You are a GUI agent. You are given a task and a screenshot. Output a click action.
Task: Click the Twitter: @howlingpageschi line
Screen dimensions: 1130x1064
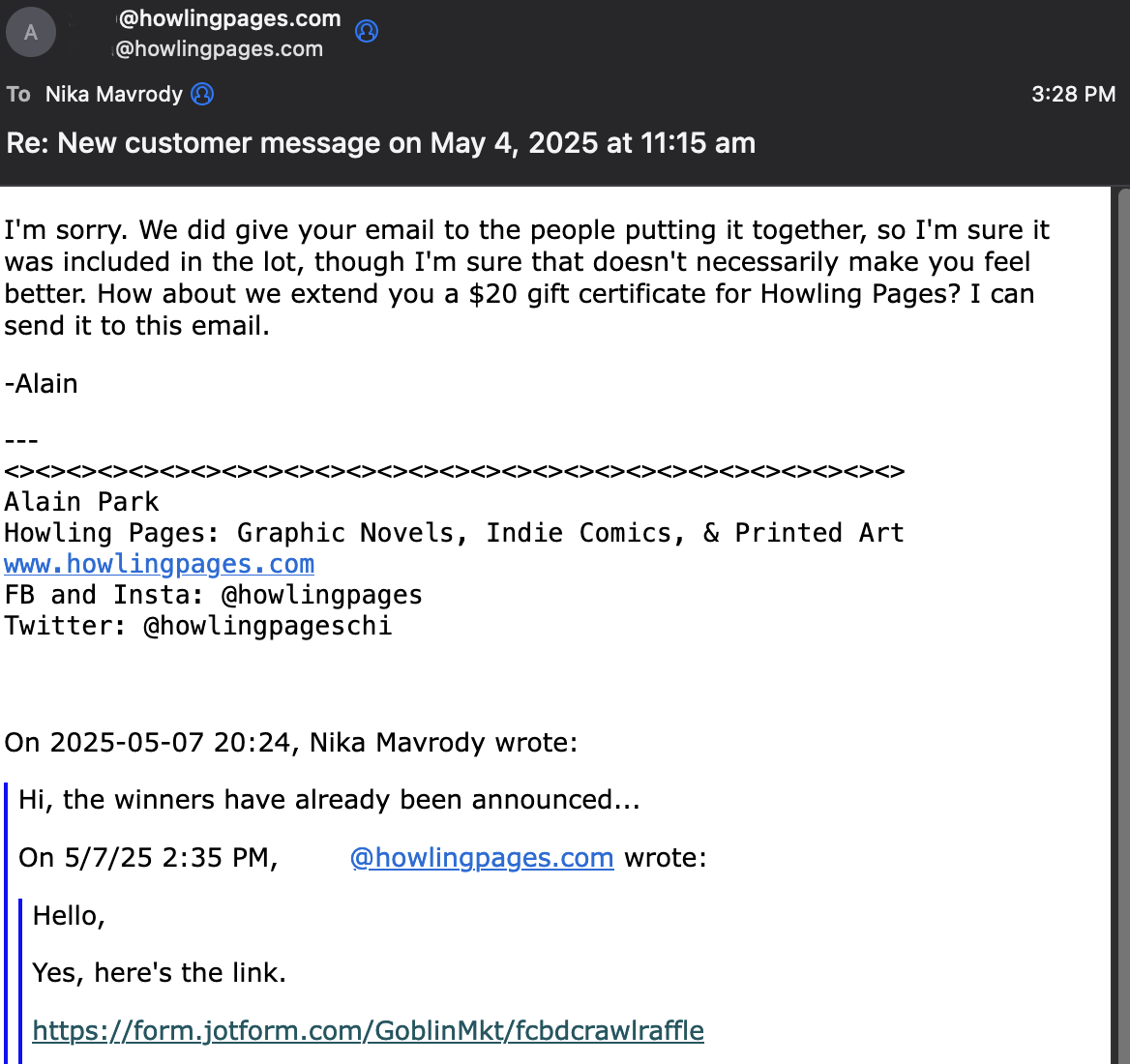coord(199,626)
